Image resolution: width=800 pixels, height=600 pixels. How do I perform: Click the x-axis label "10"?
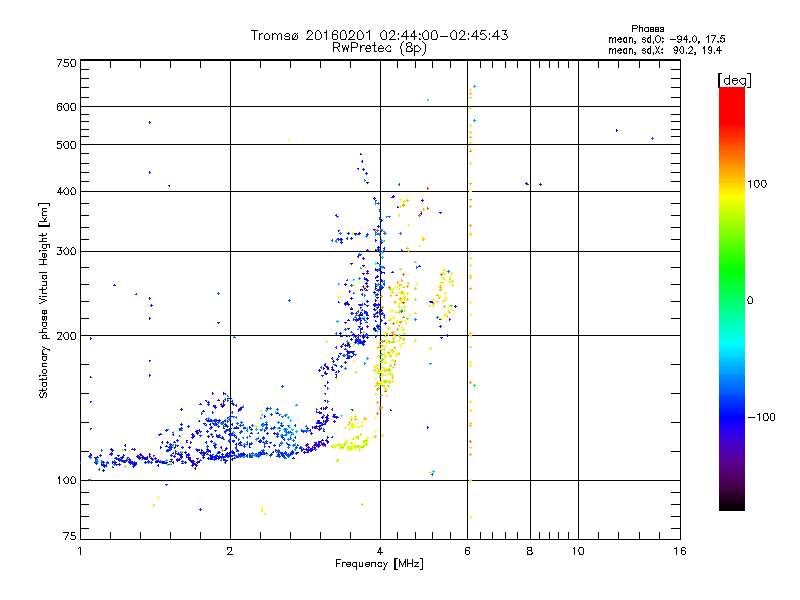click(x=578, y=551)
